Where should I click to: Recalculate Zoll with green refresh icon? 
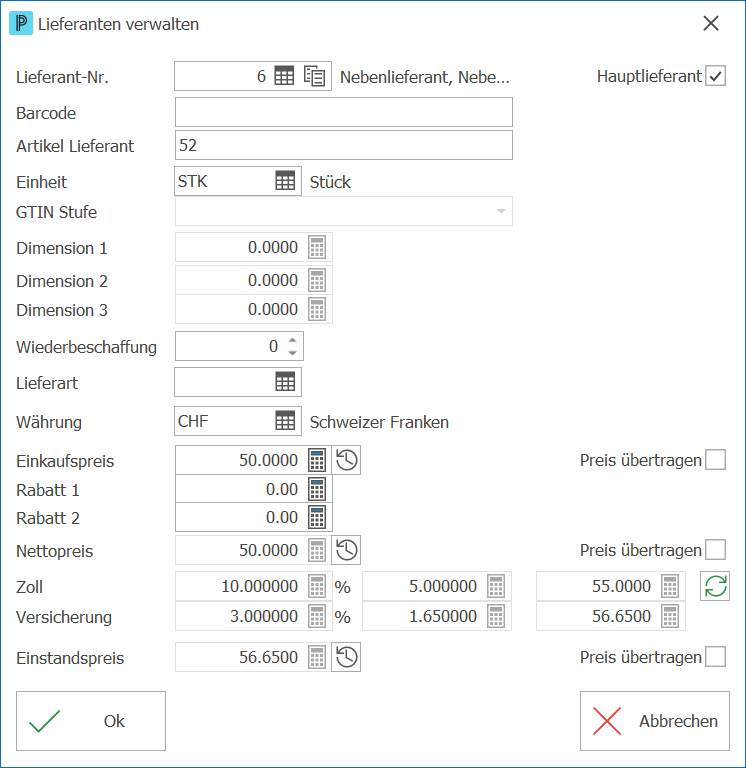pyautogui.click(x=715, y=586)
